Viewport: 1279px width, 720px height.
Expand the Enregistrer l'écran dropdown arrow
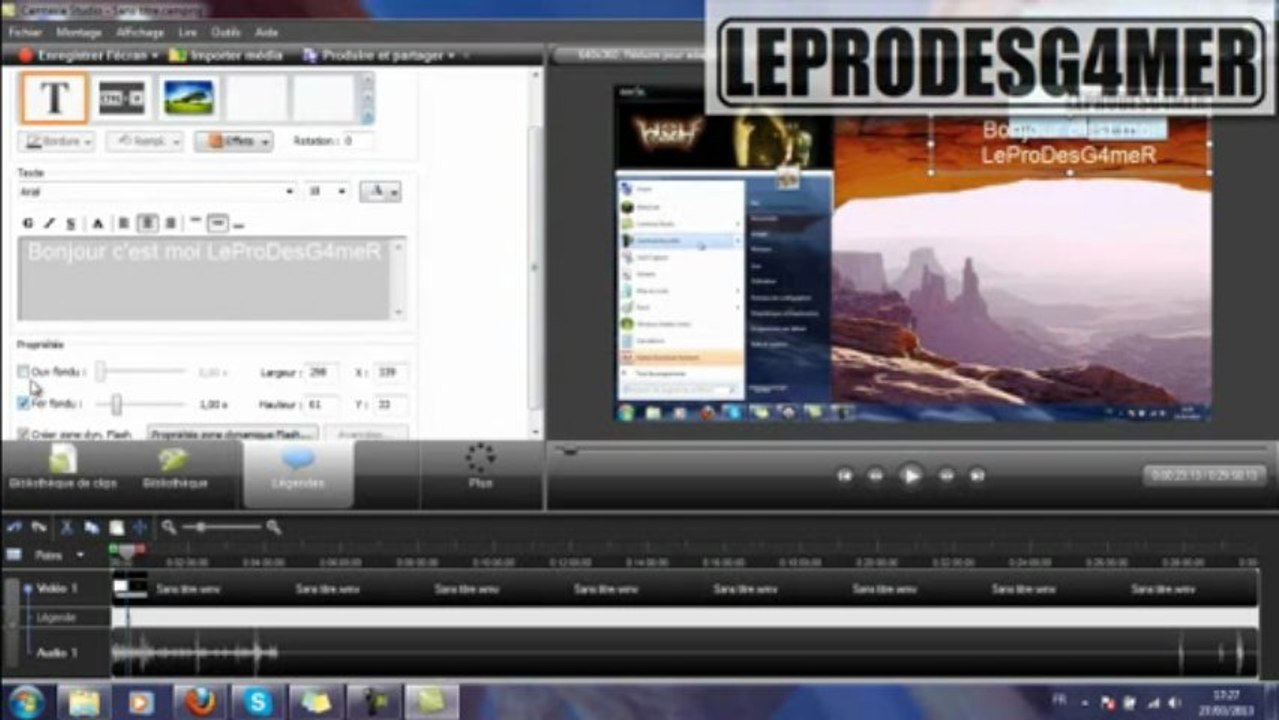[x=154, y=56]
